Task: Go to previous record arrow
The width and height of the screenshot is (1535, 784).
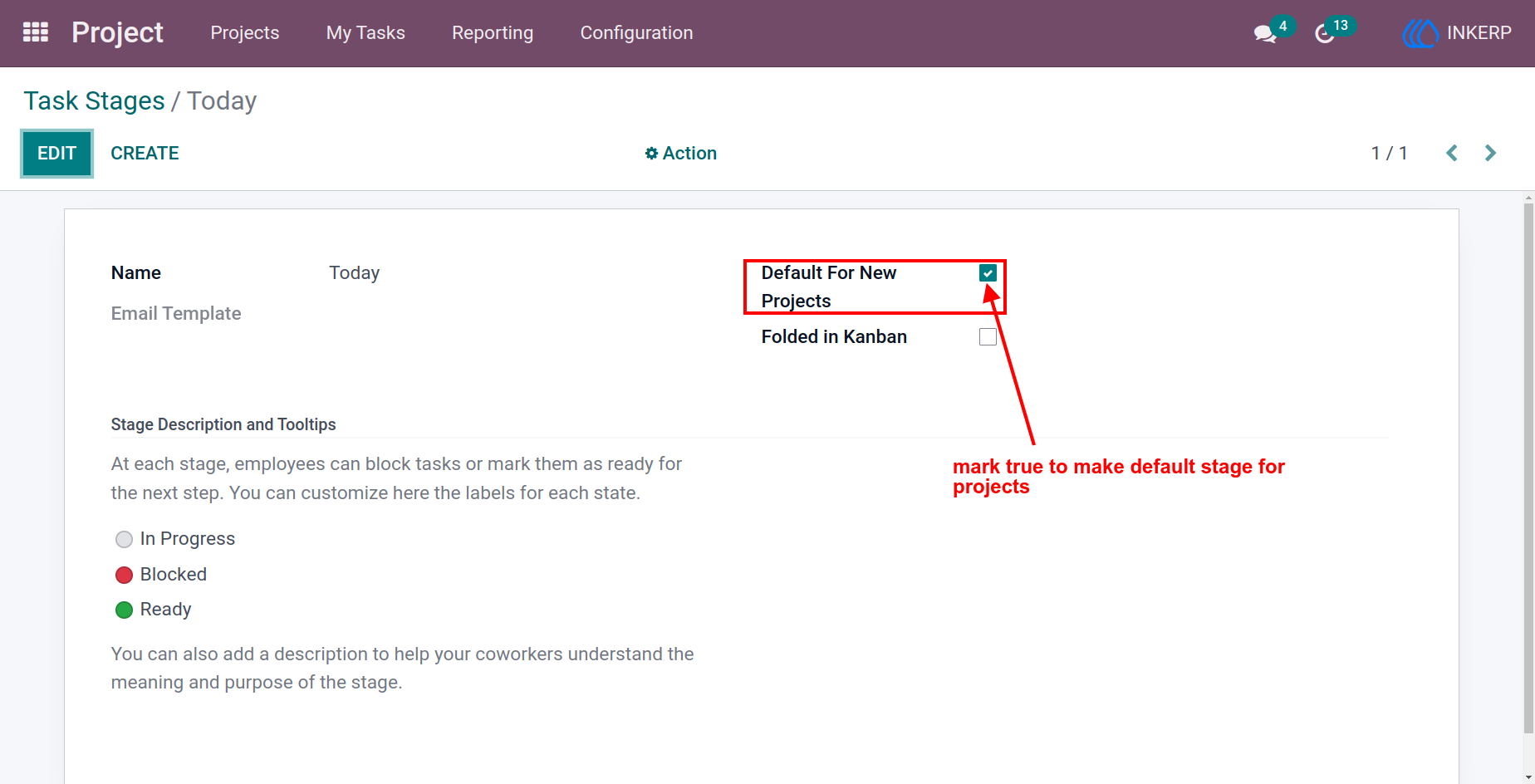Action: click(x=1452, y=153)
